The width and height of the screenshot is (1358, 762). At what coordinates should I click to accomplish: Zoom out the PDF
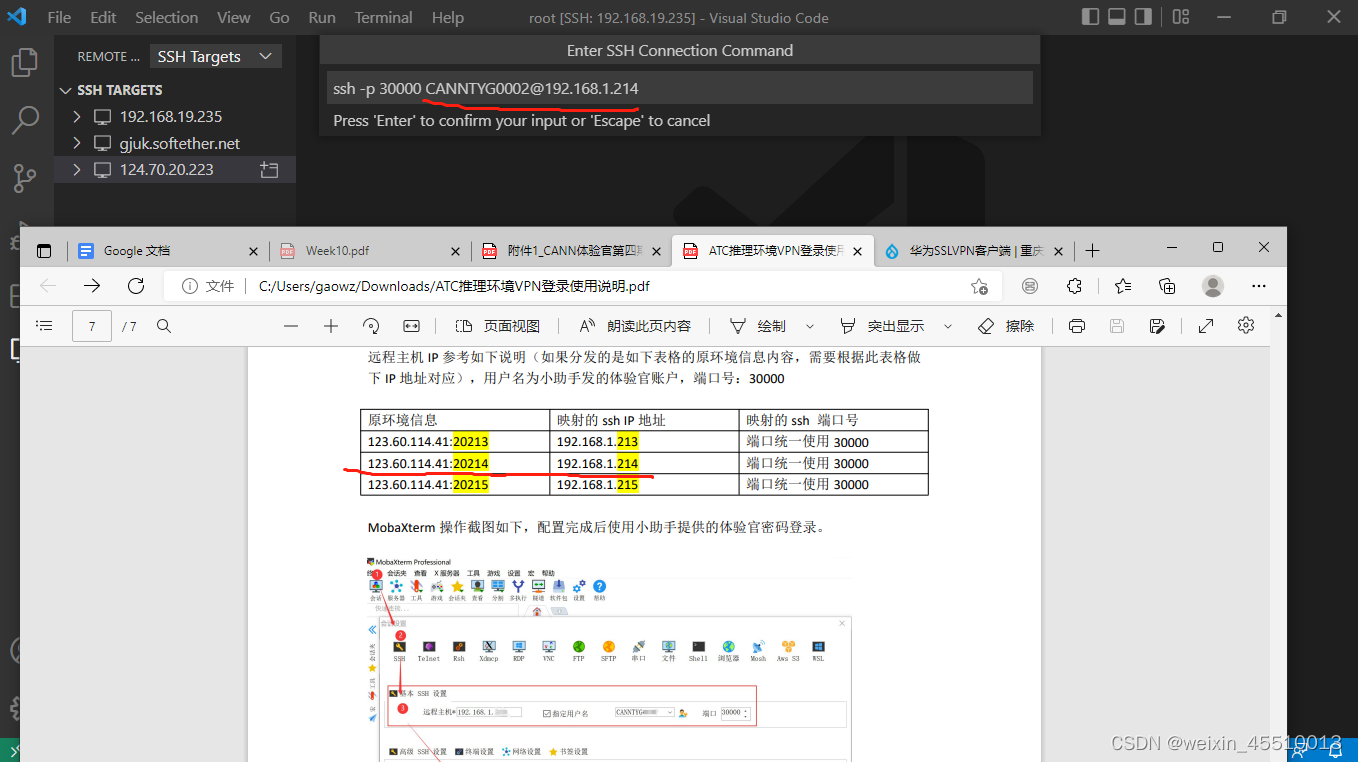tap(291, 326)
